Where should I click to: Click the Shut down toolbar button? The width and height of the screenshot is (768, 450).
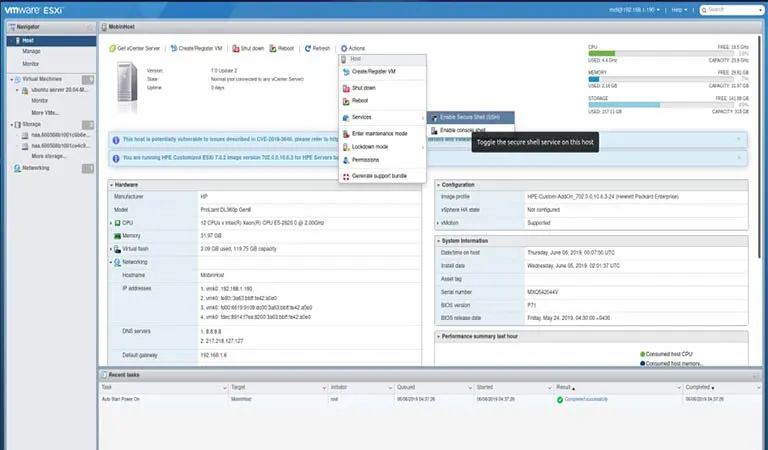248,48
